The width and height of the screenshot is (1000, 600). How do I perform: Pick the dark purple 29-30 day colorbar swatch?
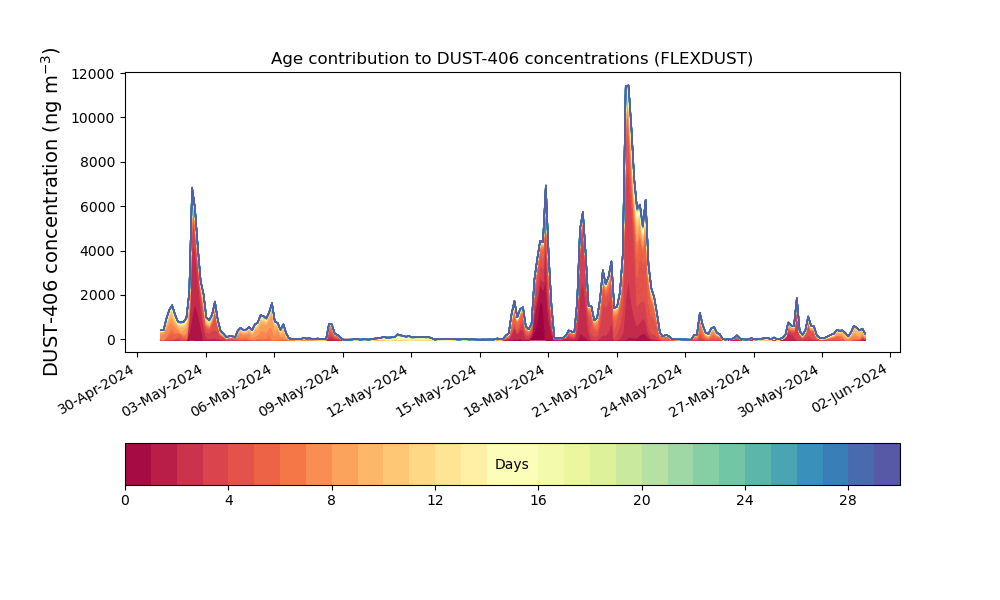pyautogui.click(x=887, y=465)
